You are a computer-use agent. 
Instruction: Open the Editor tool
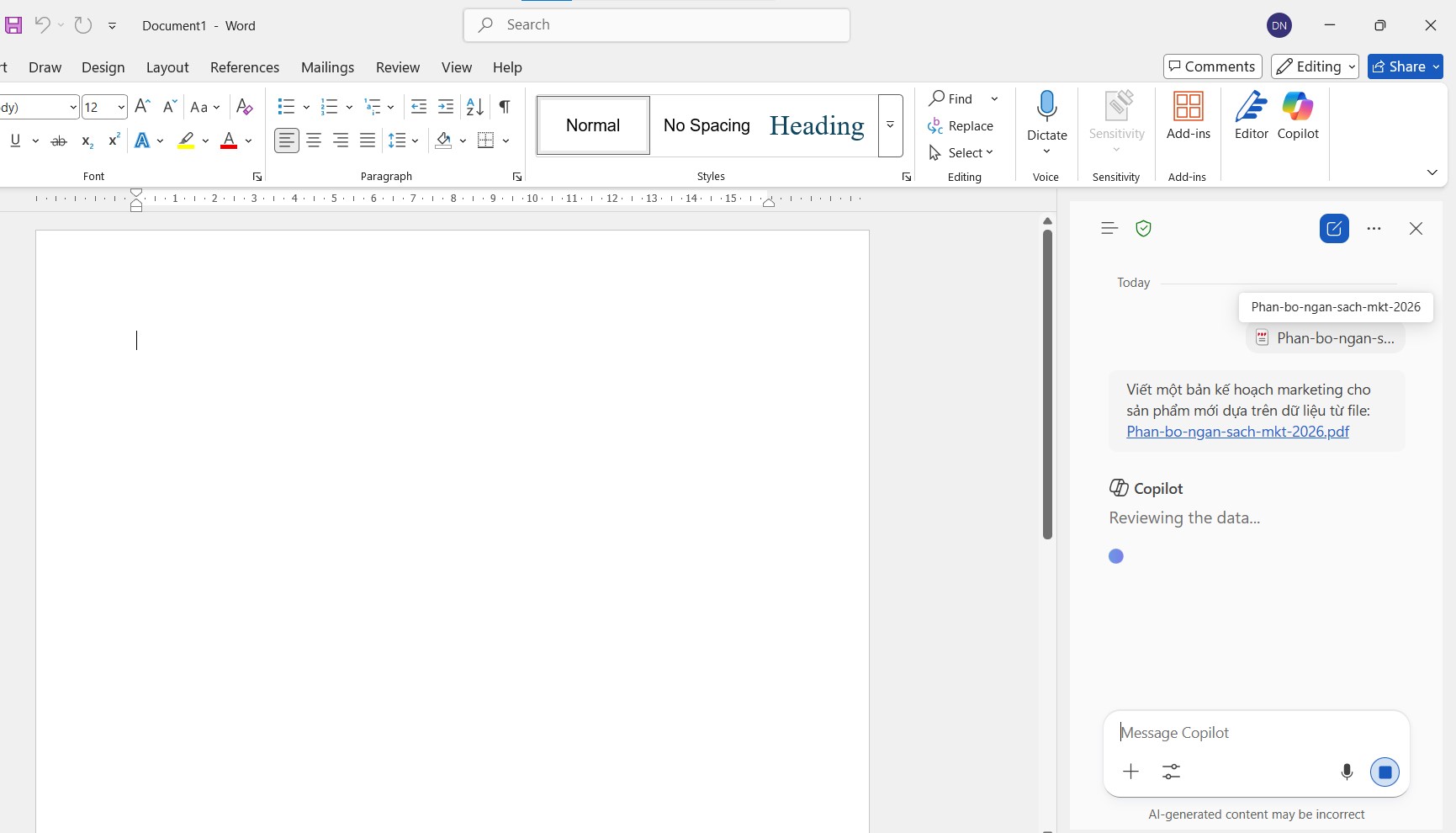tap(1251, 115)
